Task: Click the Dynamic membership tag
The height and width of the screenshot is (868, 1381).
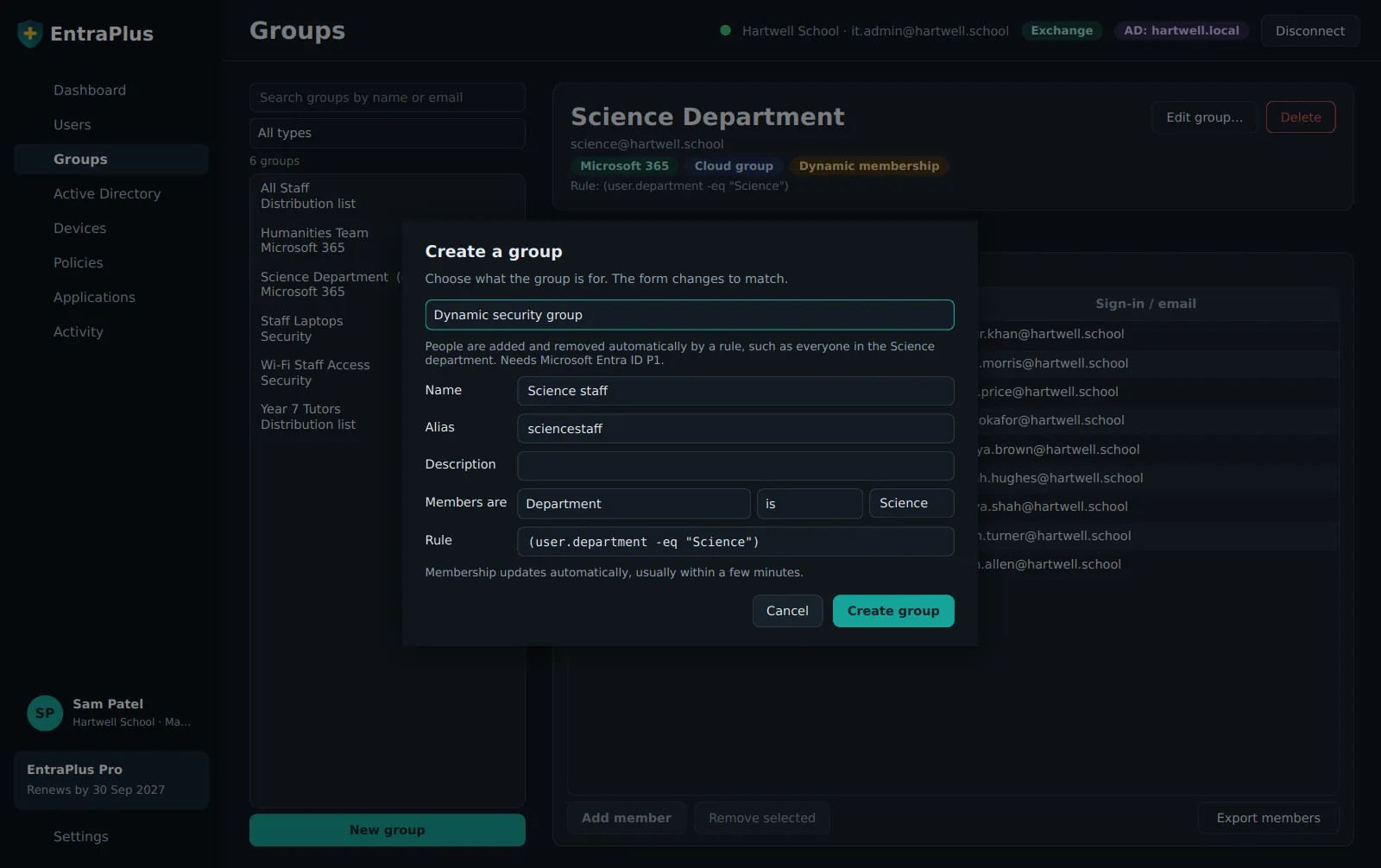Action: coord(868,167)
